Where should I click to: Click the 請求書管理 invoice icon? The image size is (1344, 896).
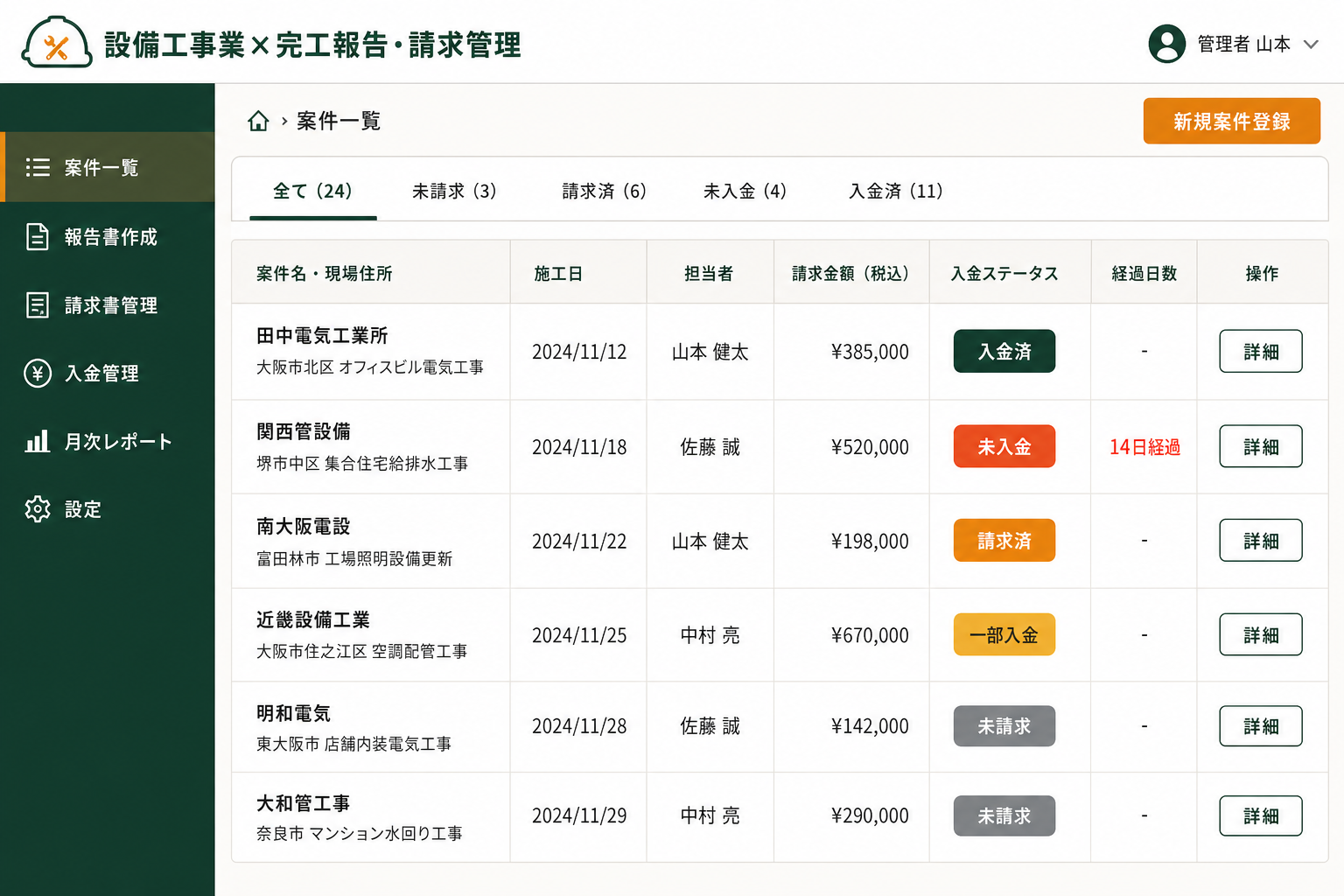[38, 305]
